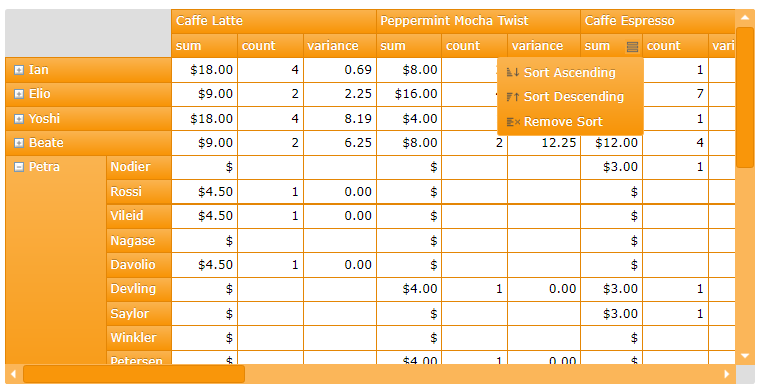Choose Sort Descending from the menu
The width and height of the screenshot is (762, 392).
571,97
